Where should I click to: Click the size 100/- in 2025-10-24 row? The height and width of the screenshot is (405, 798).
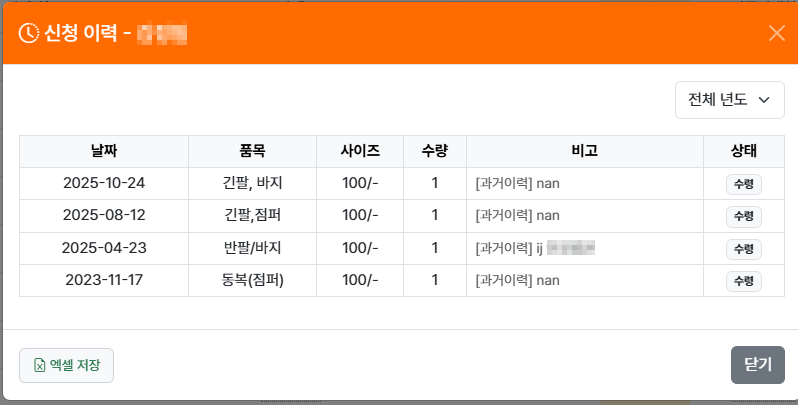click(360, 183)
